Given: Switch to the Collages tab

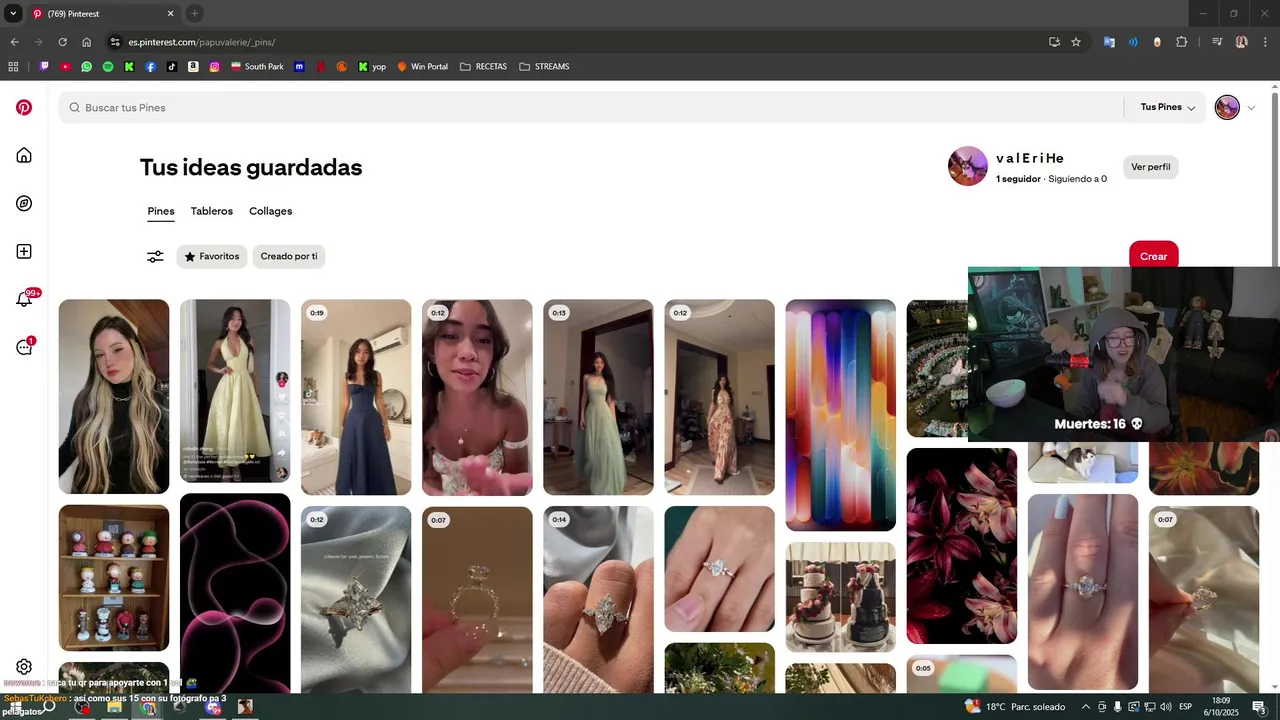Looking at the screenshot, I should [x=271, y=212].
